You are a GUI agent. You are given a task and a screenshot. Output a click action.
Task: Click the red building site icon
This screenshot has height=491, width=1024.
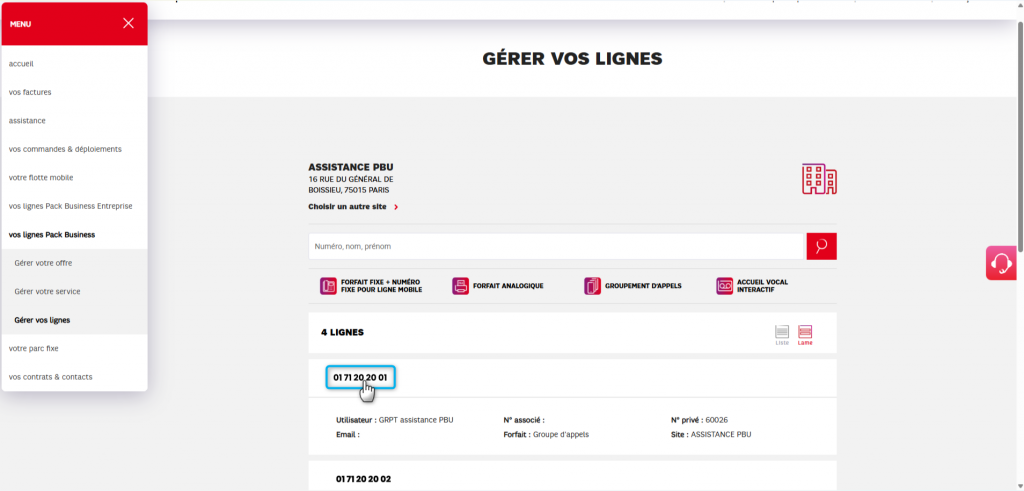pos(819,179)
